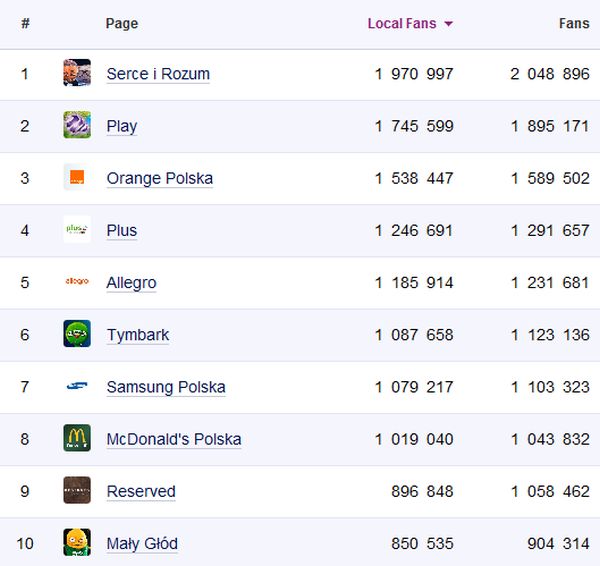
Task: Click the Mały Głód logo thumbnail
Action: 77,543
